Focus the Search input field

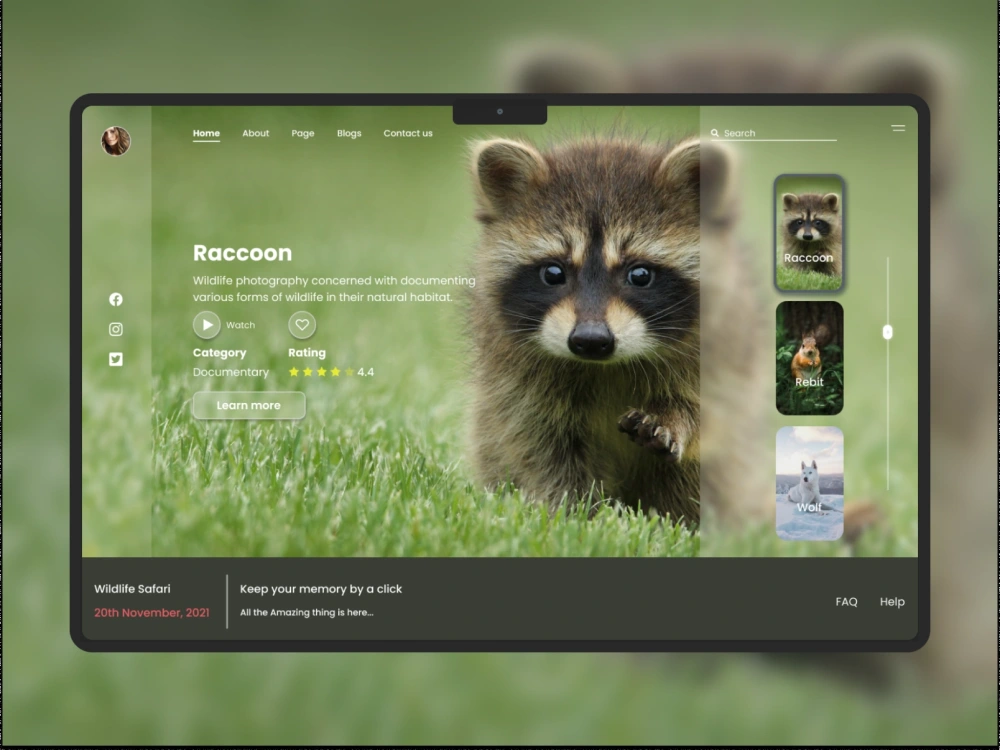[773, 133]
